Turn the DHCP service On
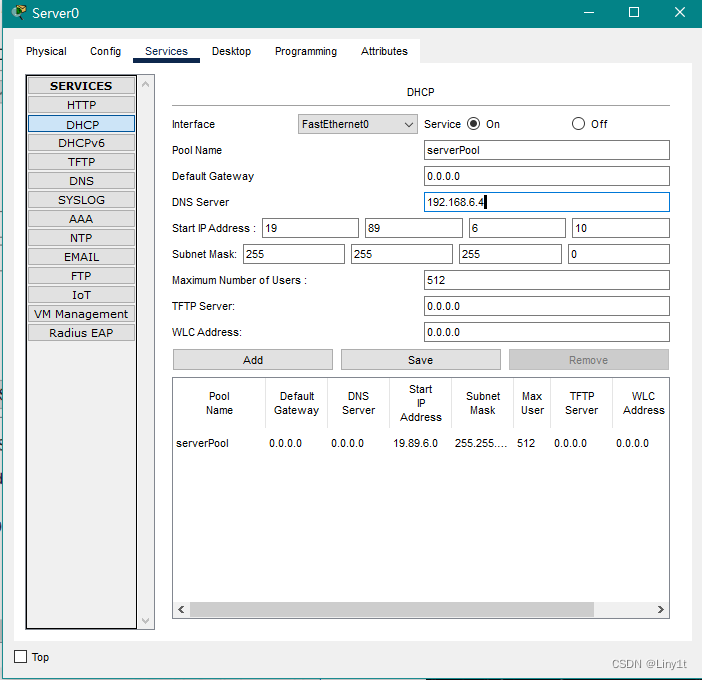Screen dimensions: 702x680 tap(473, 124)
